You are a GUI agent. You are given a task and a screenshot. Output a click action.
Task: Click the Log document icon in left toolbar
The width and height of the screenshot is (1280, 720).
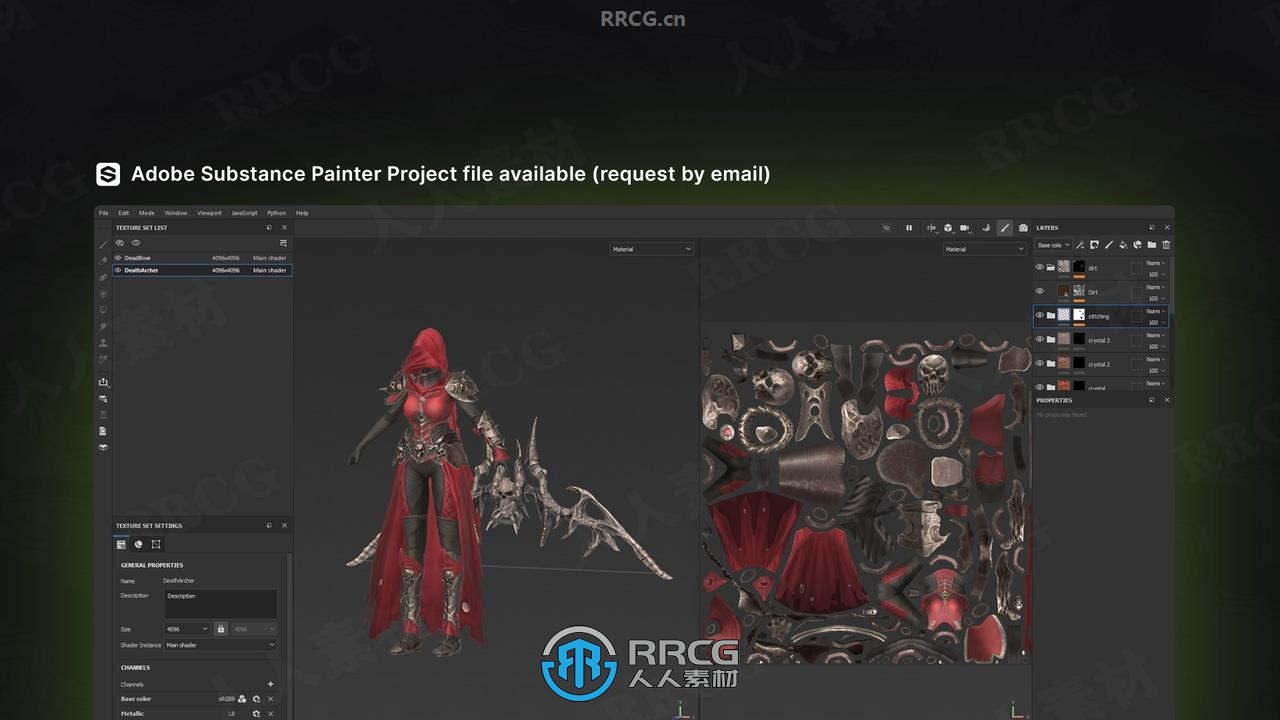tap(103, 431)
